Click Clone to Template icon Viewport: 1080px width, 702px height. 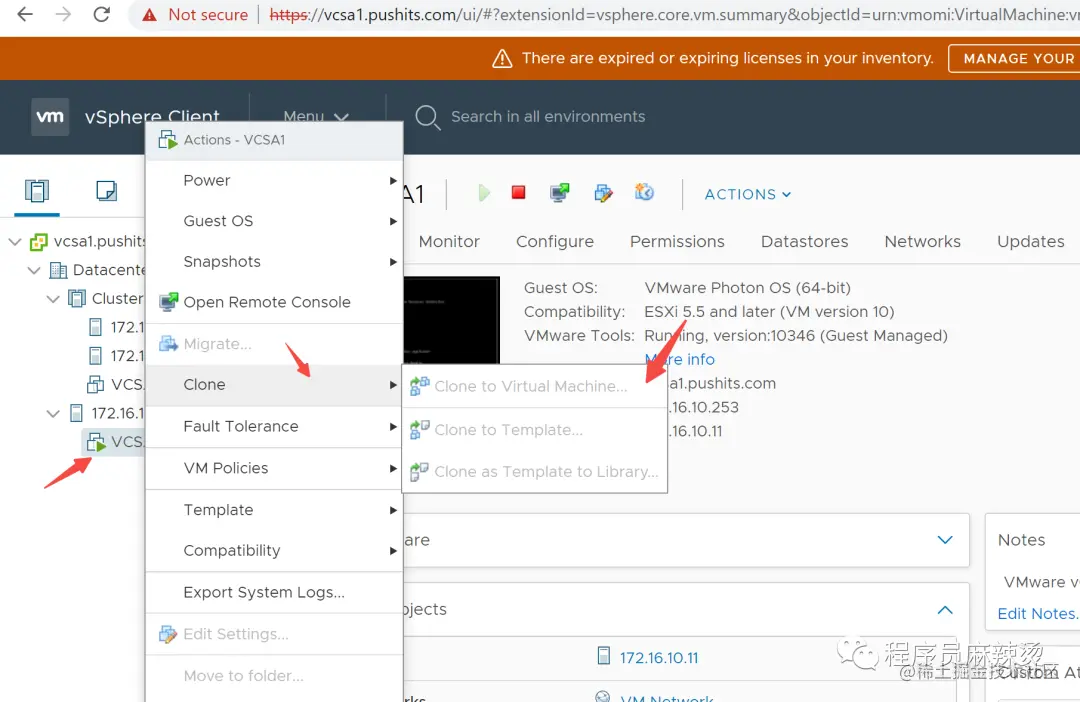[419, 429]
